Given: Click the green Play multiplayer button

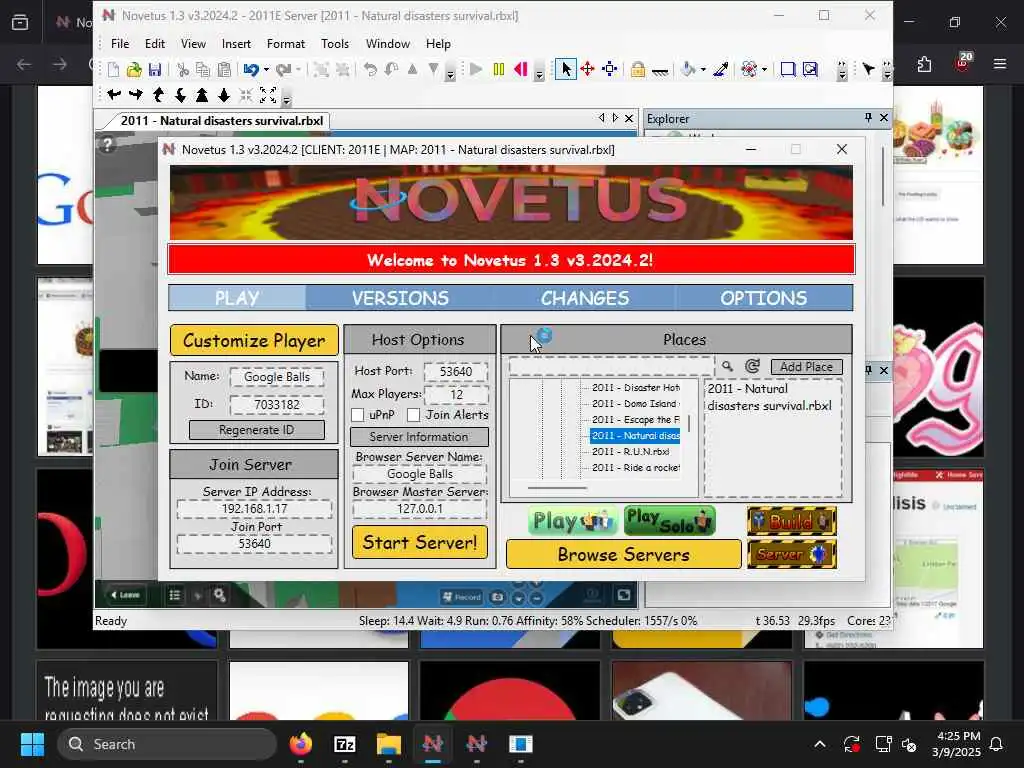Looking at the screenshot, I should pos(573,521).
